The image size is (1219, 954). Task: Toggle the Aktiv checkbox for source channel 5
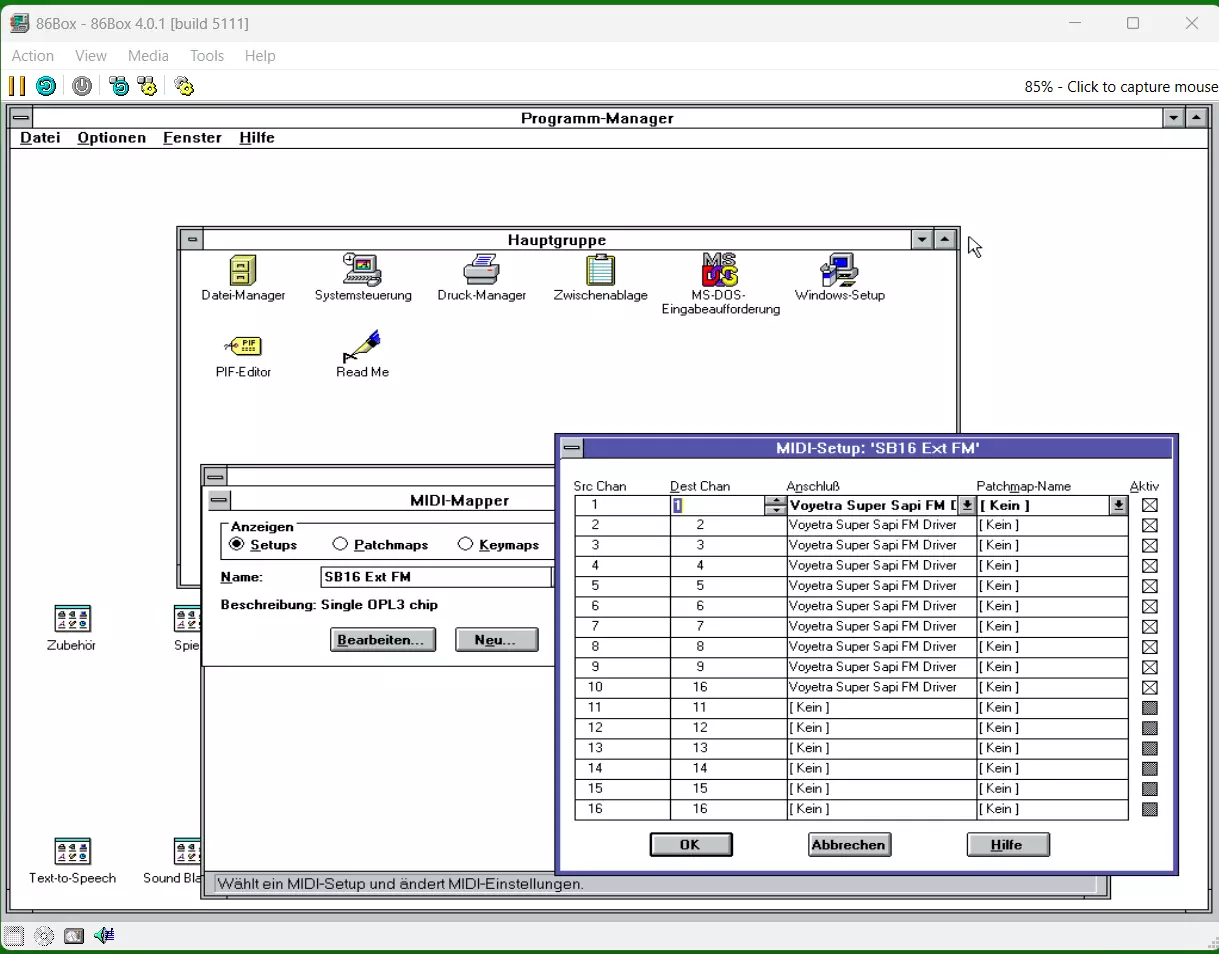(1150, 586)
